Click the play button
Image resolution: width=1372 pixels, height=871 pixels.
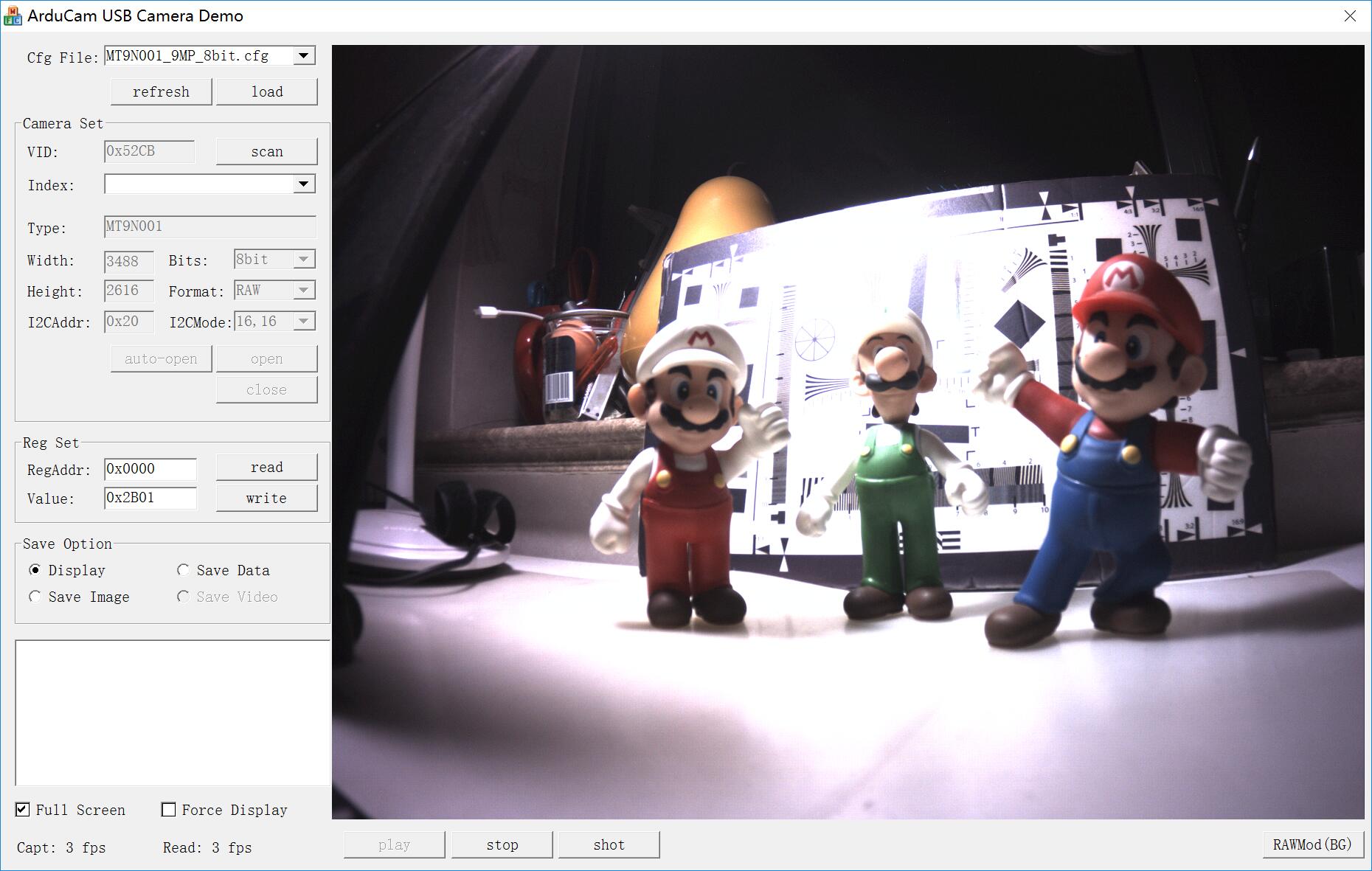point(395,845)
